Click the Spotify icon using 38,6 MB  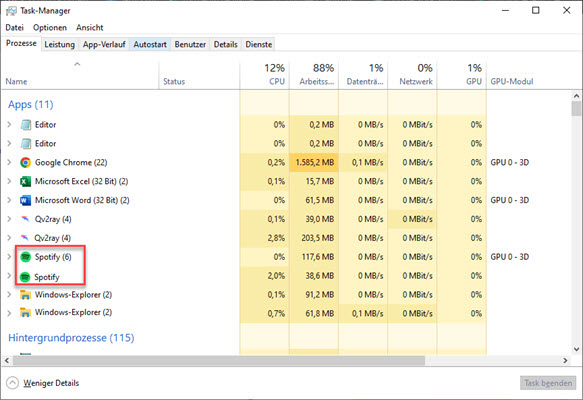[25, 277]
